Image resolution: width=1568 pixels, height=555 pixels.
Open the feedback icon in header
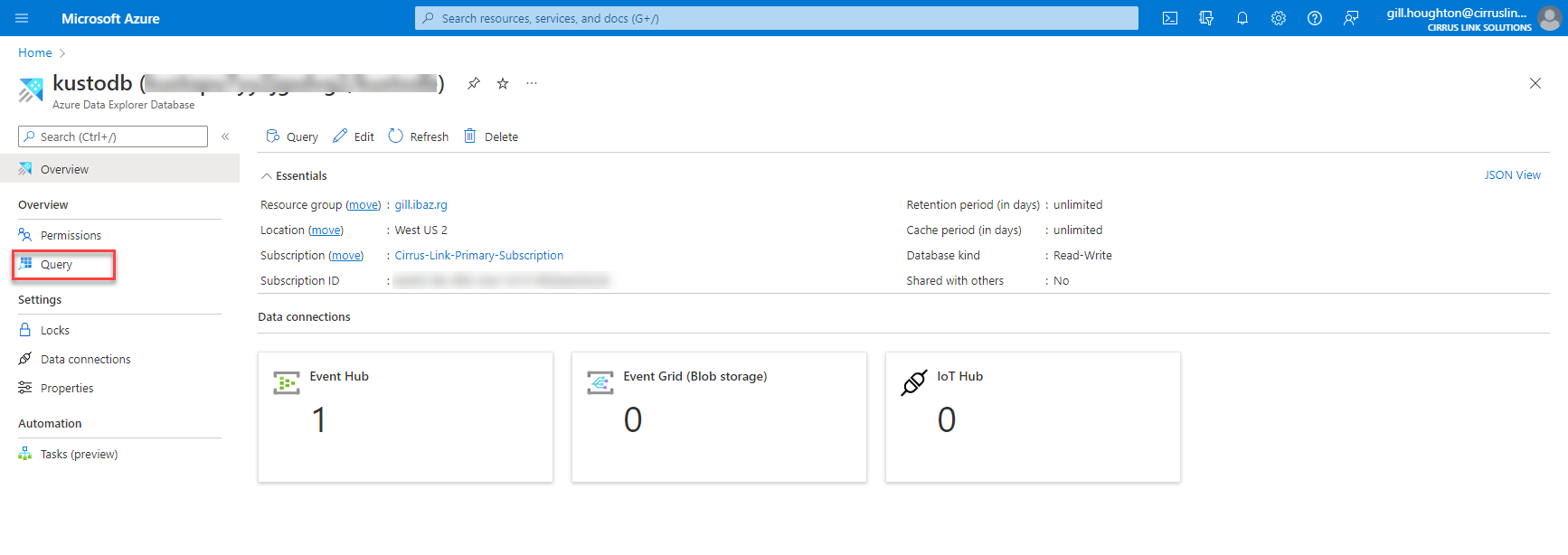tap(1350, 18)
